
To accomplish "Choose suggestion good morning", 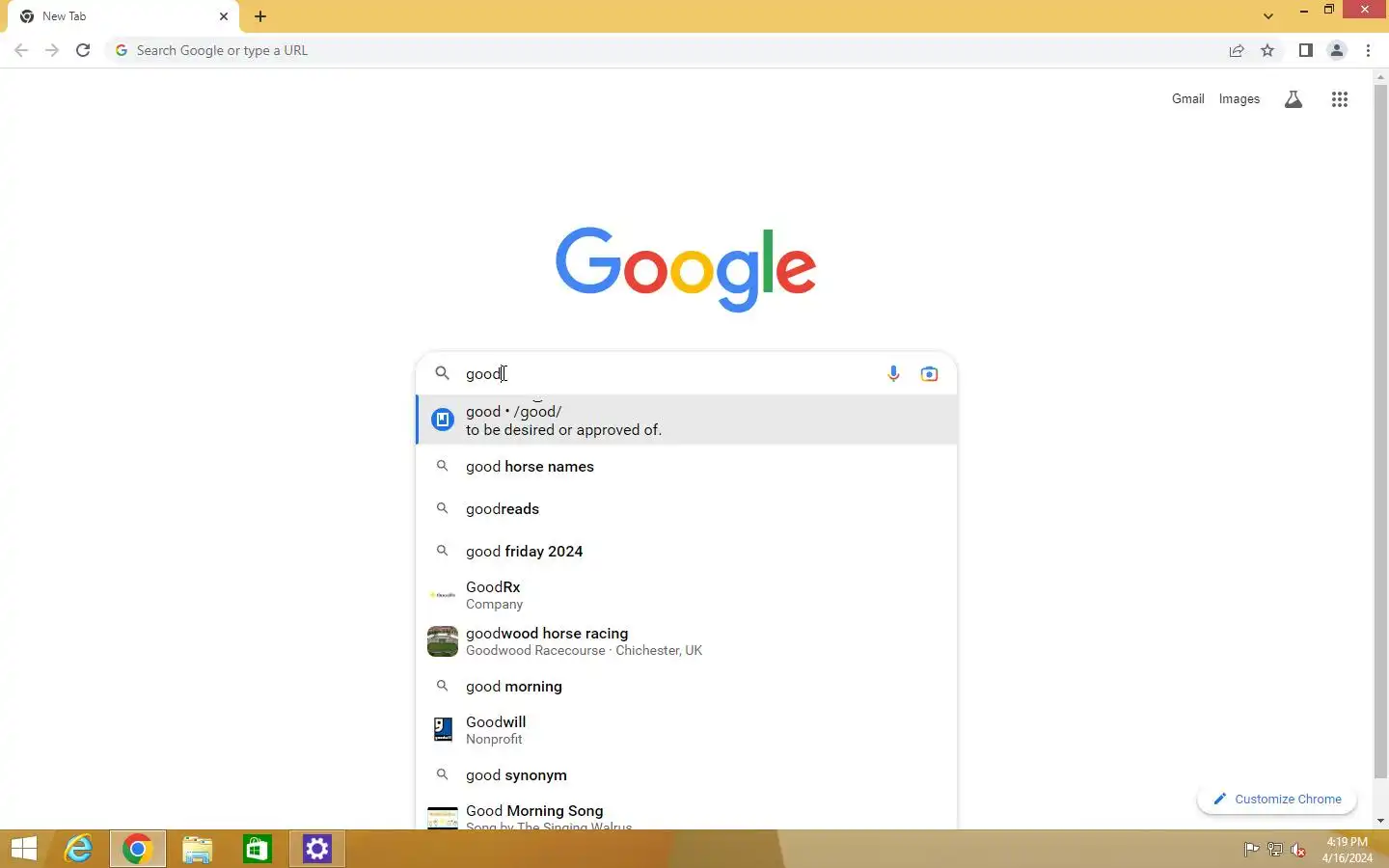I will [x=687, y=687].
